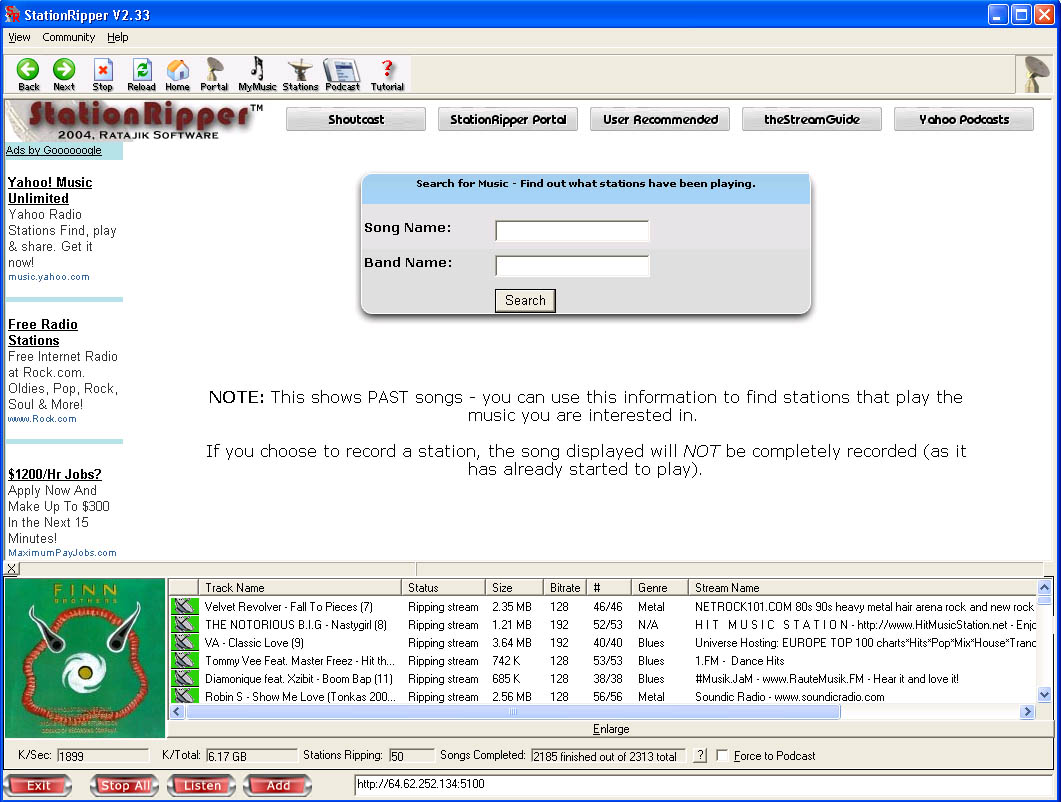
Task: Open the Yahoo Podcasts tab
Action: [x=964, y=119]
